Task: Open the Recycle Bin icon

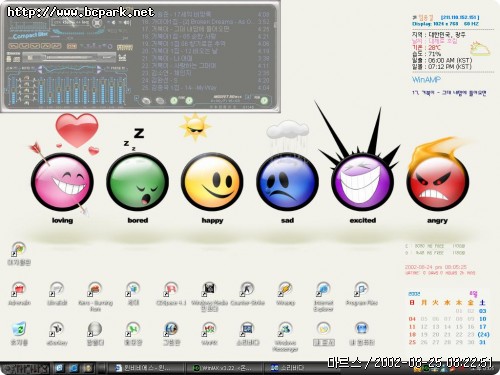Action: pos(19,333)
